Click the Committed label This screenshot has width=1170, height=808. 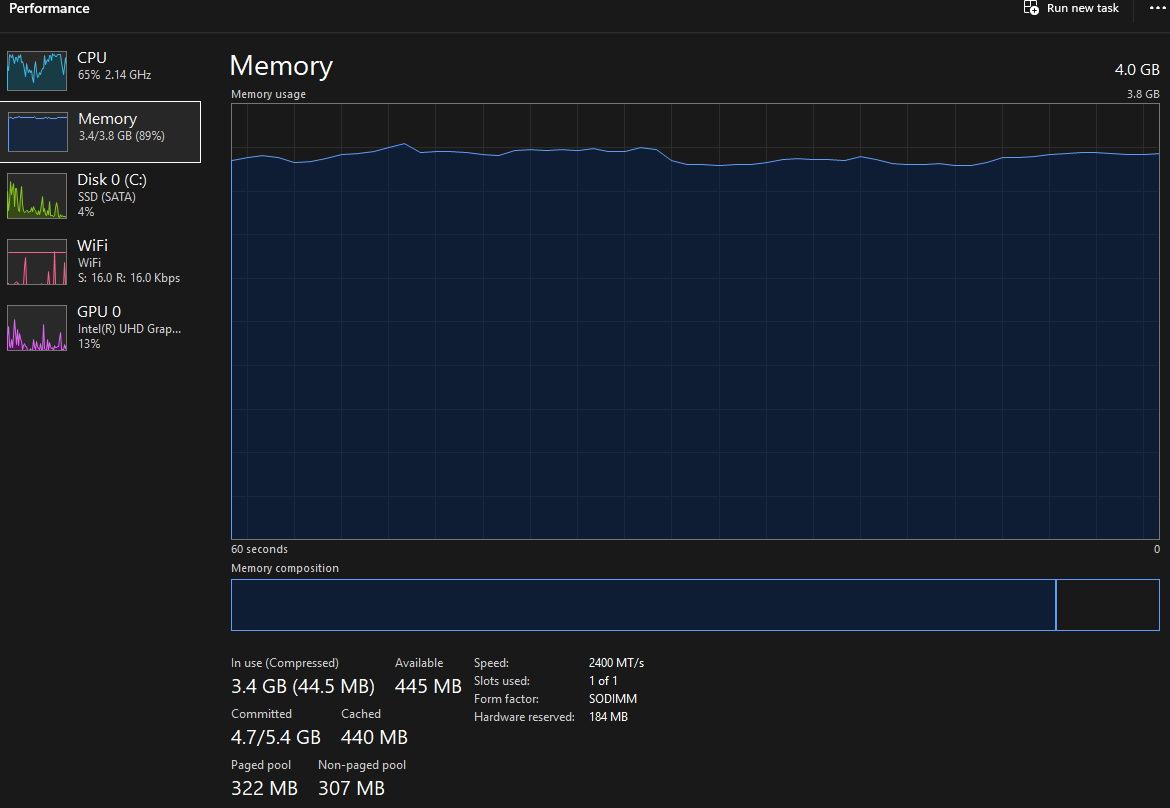click(x=261, y=714)
